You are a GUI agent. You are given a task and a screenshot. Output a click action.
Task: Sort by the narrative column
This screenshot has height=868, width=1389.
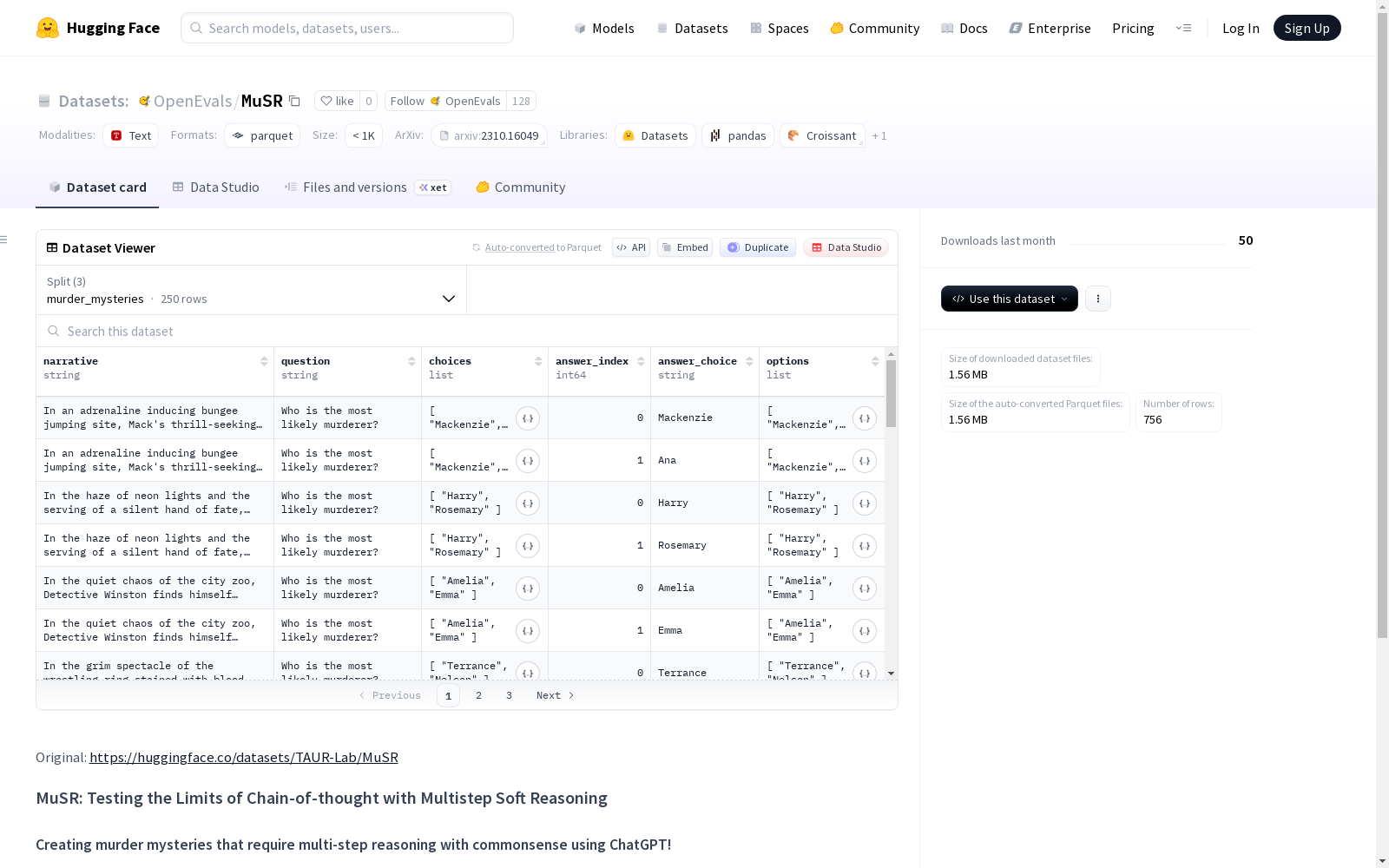(x=264, y=361)
